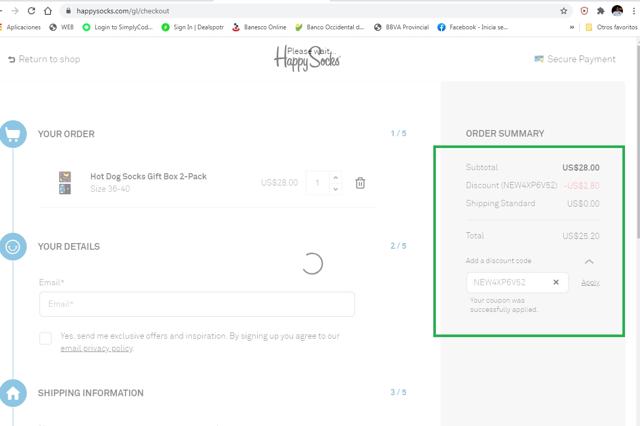Open Otros favoritos folder
The height and width of the screenshot is (426, 640).
[x=611, y=27]
